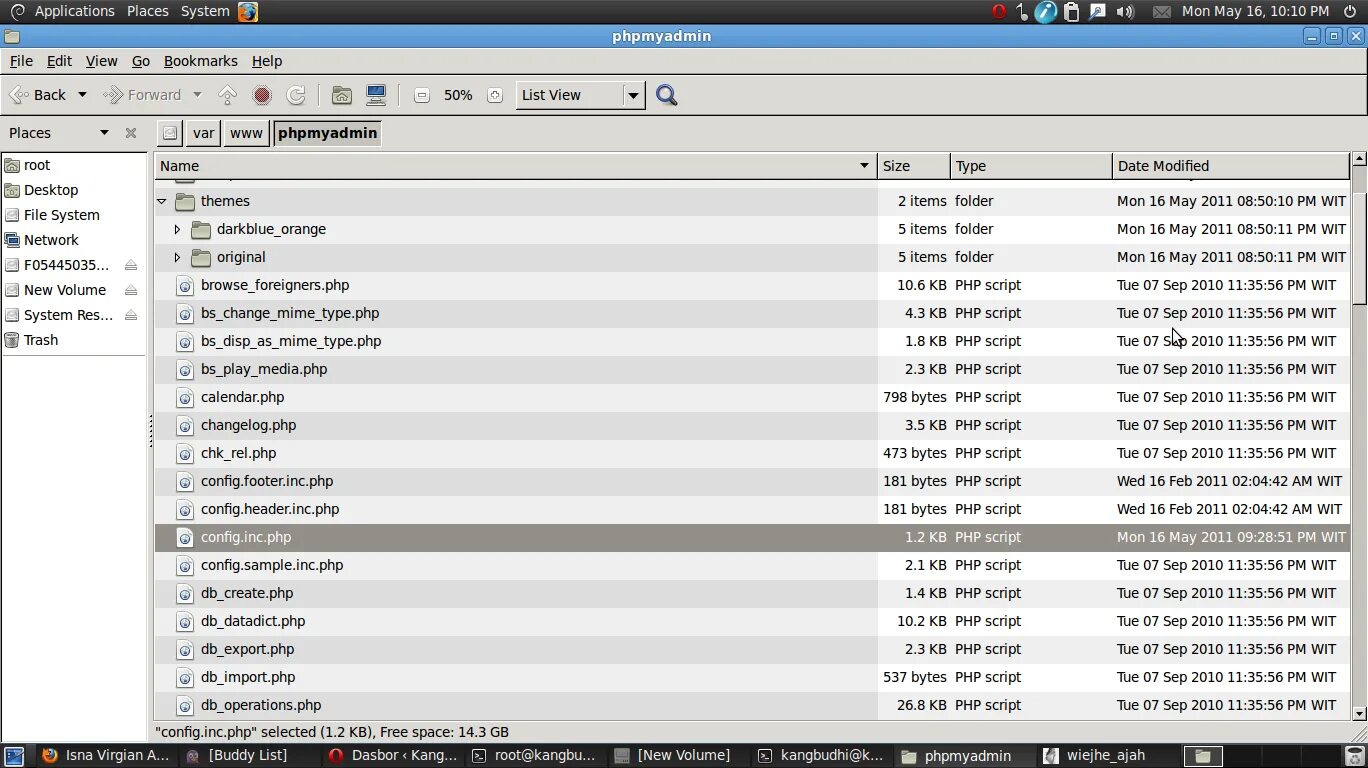The height and width of the screenshot is (768, 1368).
Task: Click the root filesystem path button
Action: 170,133
